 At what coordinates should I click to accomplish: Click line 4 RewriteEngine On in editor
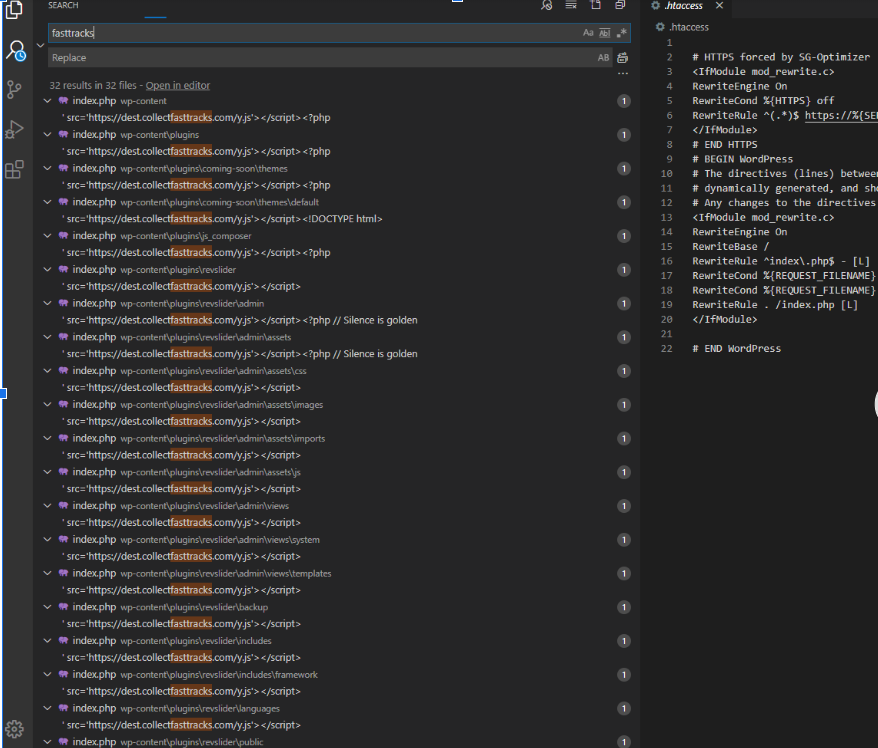tap(739, 86)
